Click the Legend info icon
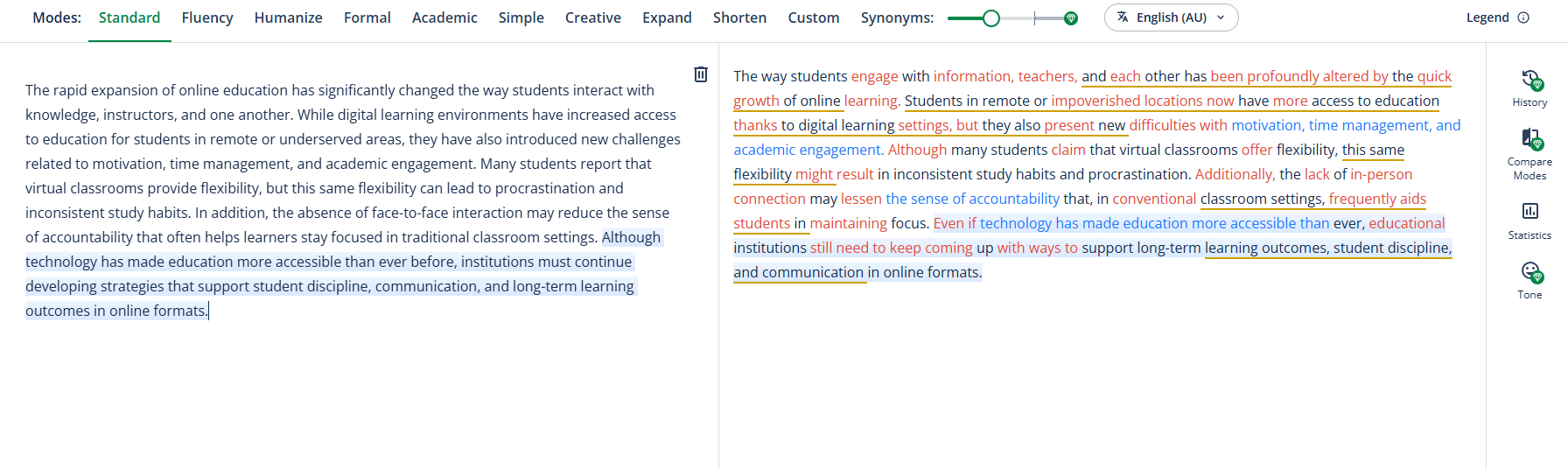The image size is (1568, 469). 1523,17
